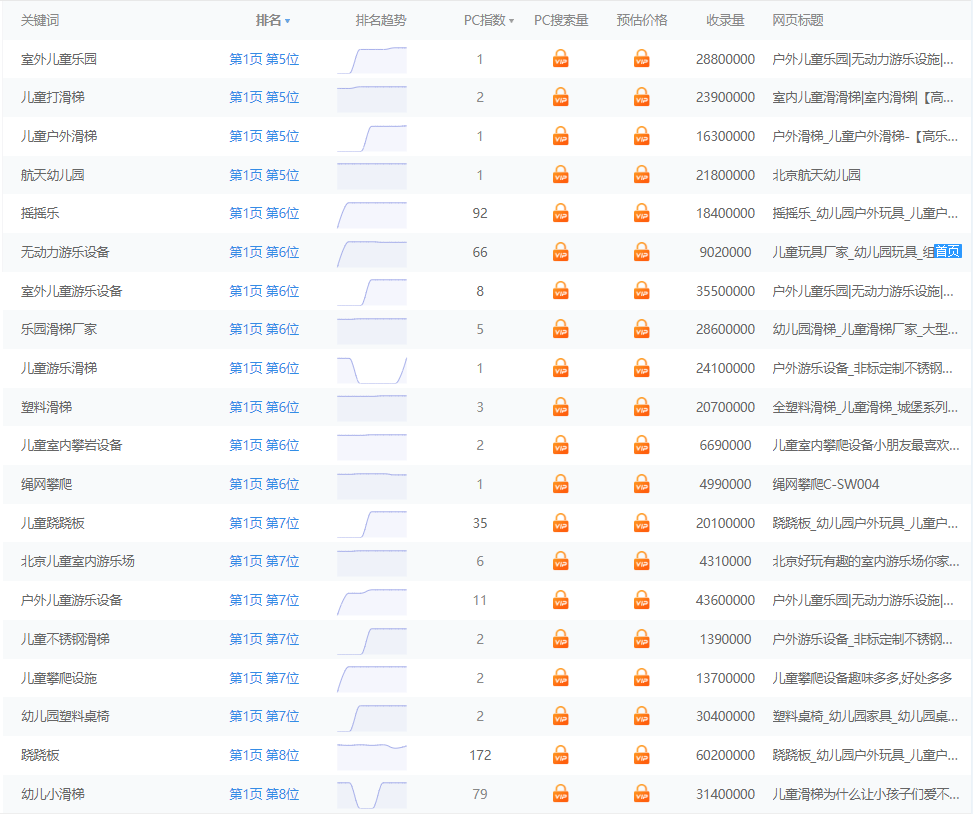Click page title 绳网攀爬C-SW004
Image resolution: width=973 pixels, height=814 pixels.
click(x=825, y=485)
